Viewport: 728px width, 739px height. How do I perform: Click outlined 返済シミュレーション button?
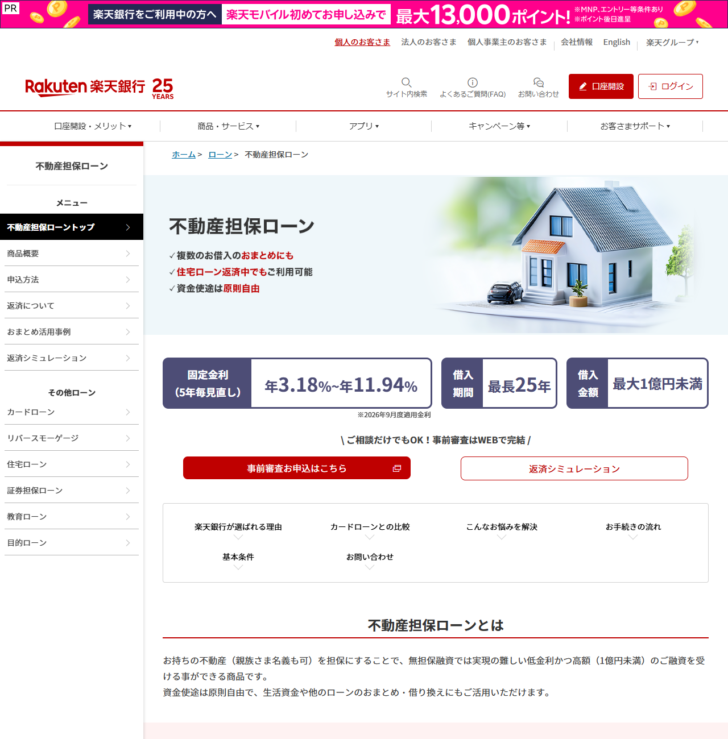coord(574,468)
